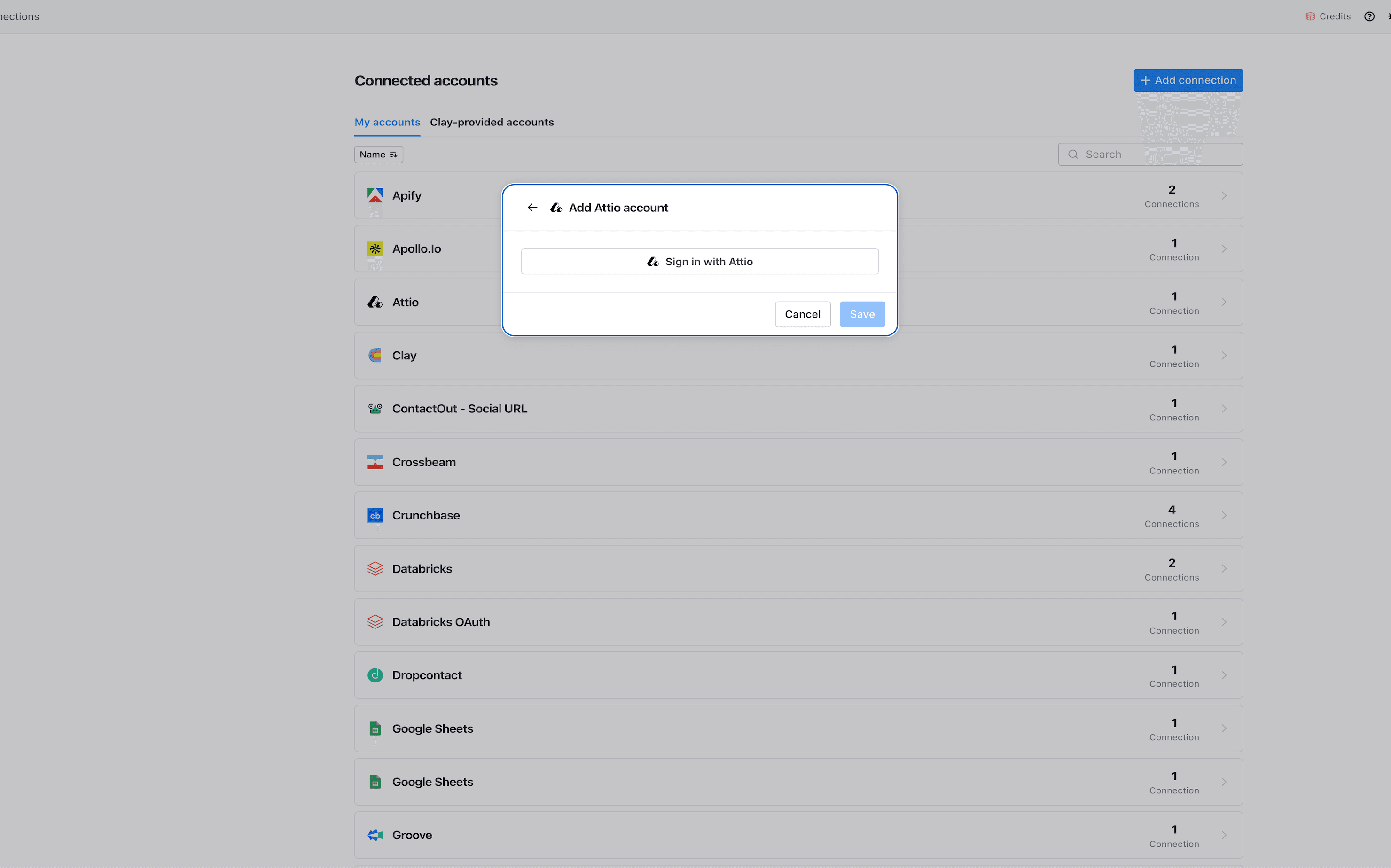Click the Credits coin icon
The image size is (1391, 868).
[1310, 16]
